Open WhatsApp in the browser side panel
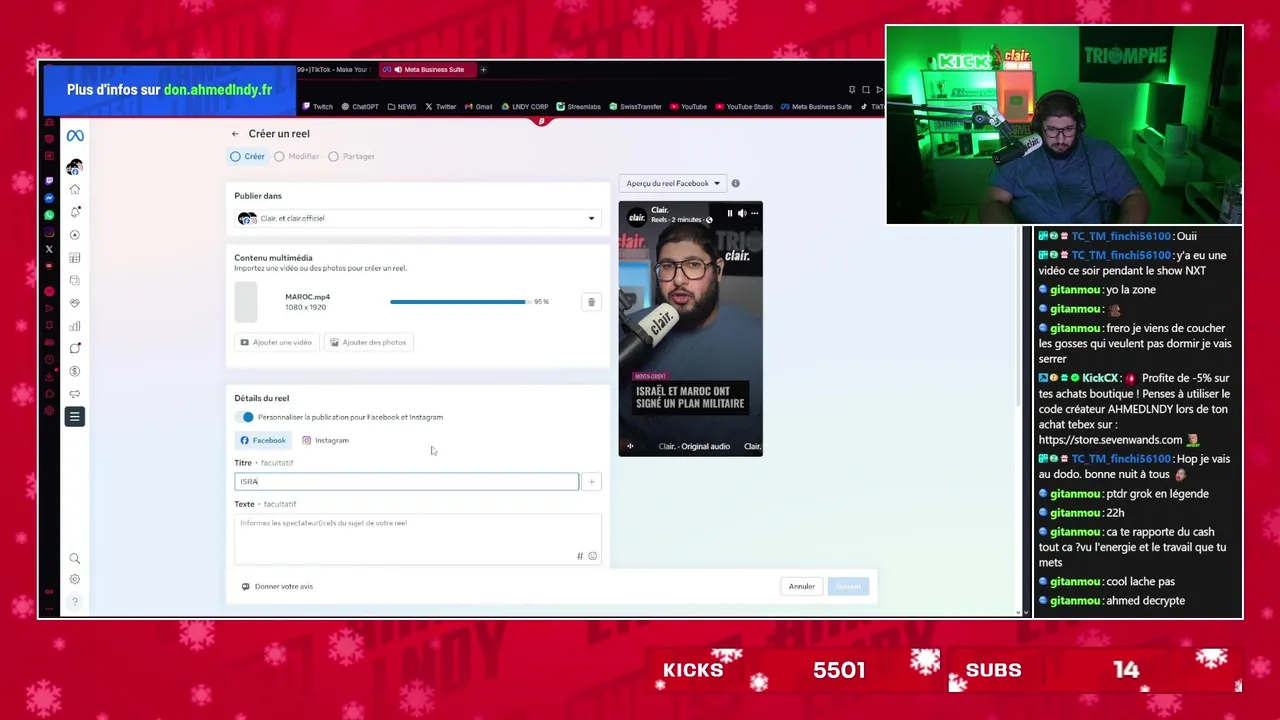The height and width of the screenshot is (720, 1280). click(x=49, y=215)
